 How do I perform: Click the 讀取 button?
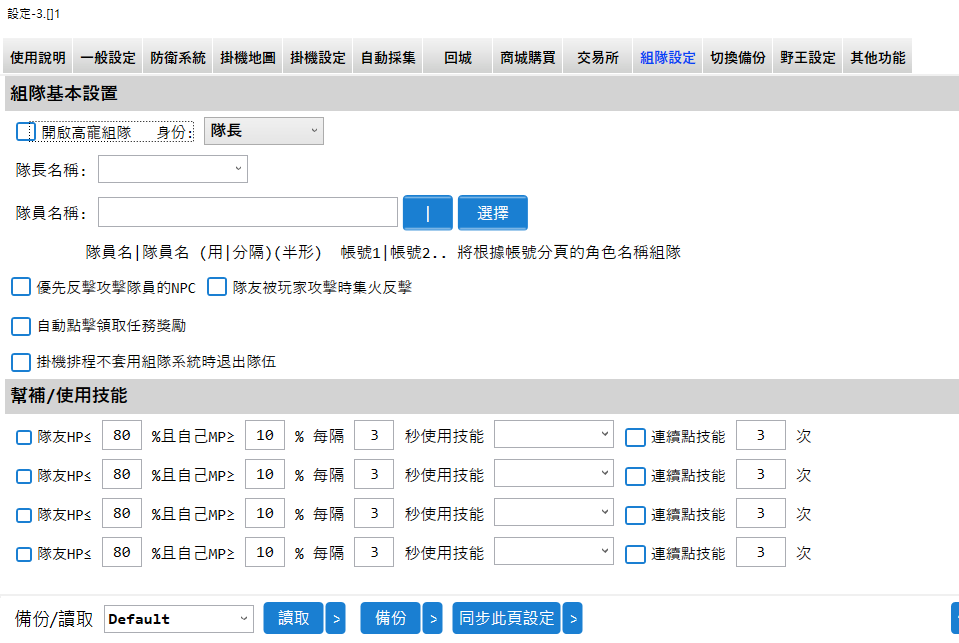tap(293, 618)
